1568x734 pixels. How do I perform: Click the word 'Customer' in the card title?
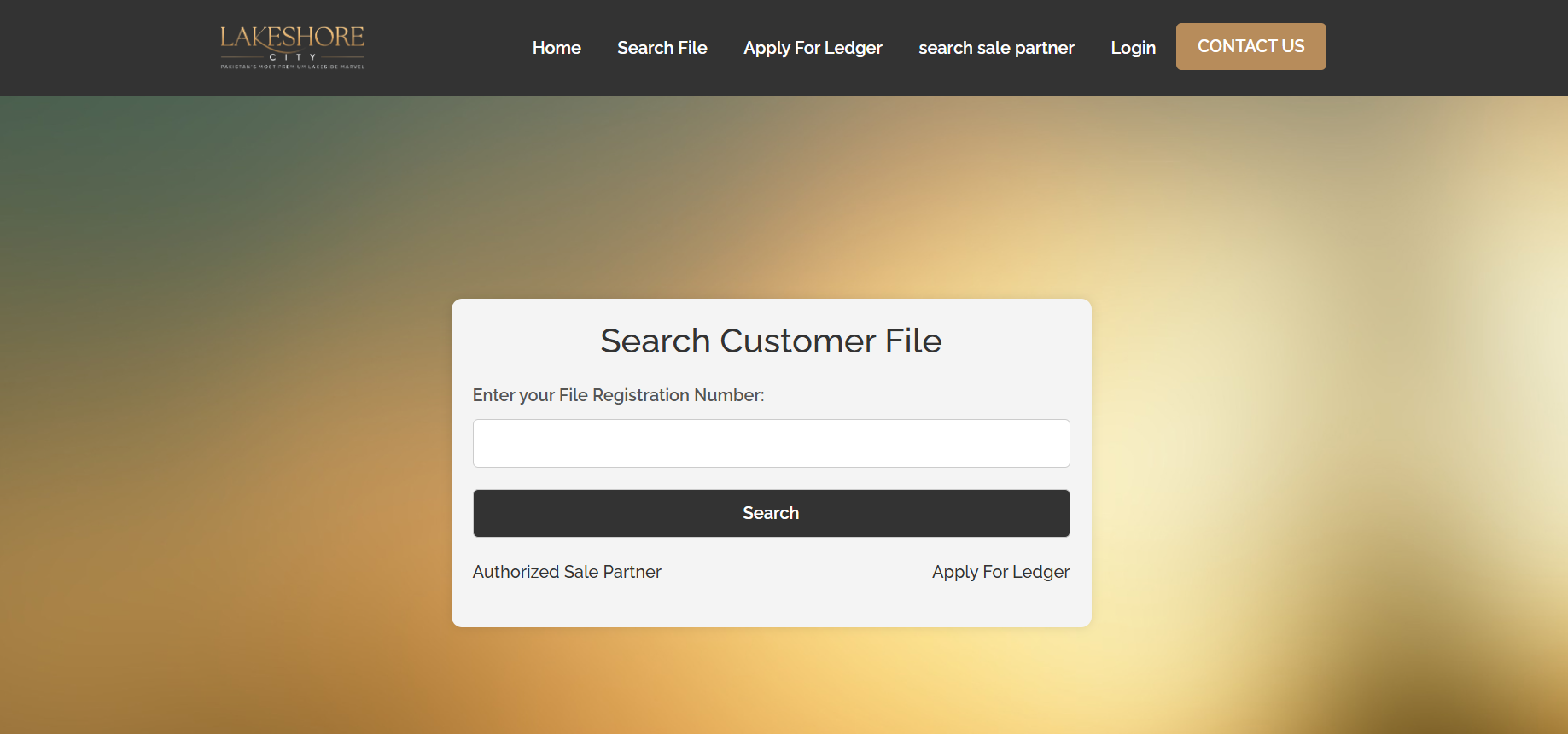tap(797, 341)
